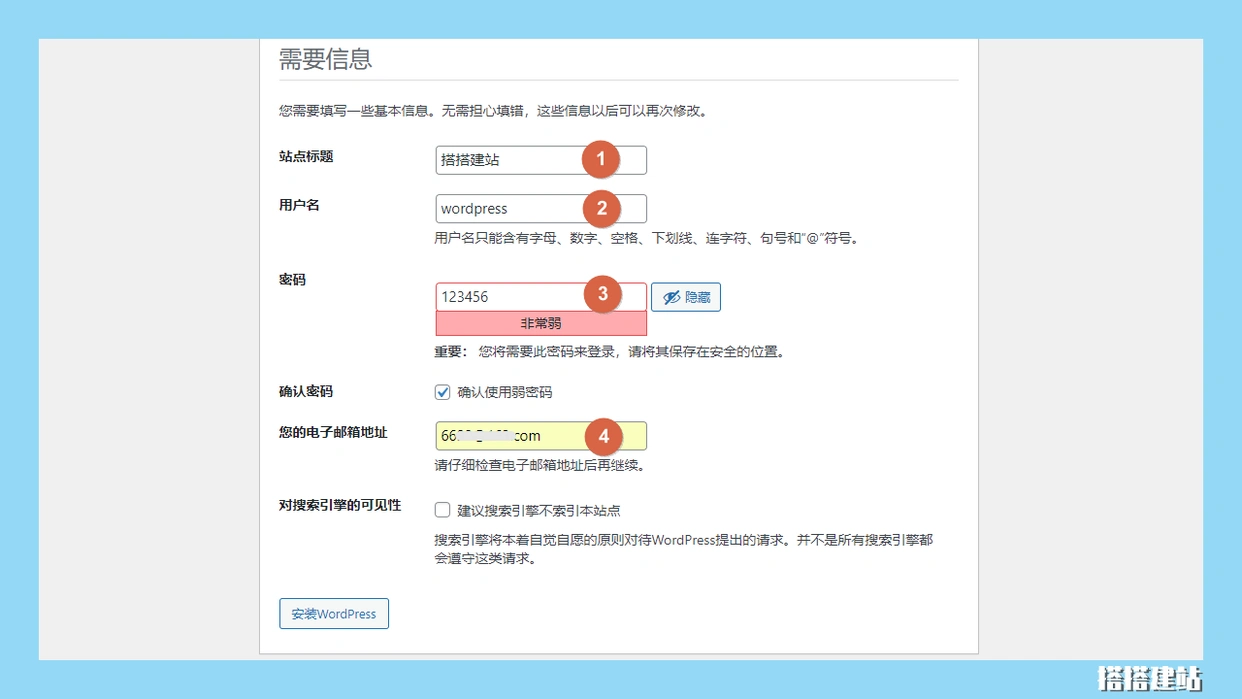Focus the 站点标题 input containing 搭搭建站
The image size is (1242, 699).
click(x=505, y=160)
